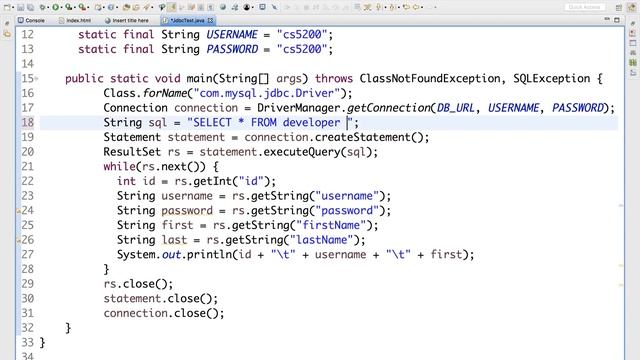The image size is (640, 360).
Task: Click the Open Perspective icon
Action: pyautogui.click(x=619, y=8)
